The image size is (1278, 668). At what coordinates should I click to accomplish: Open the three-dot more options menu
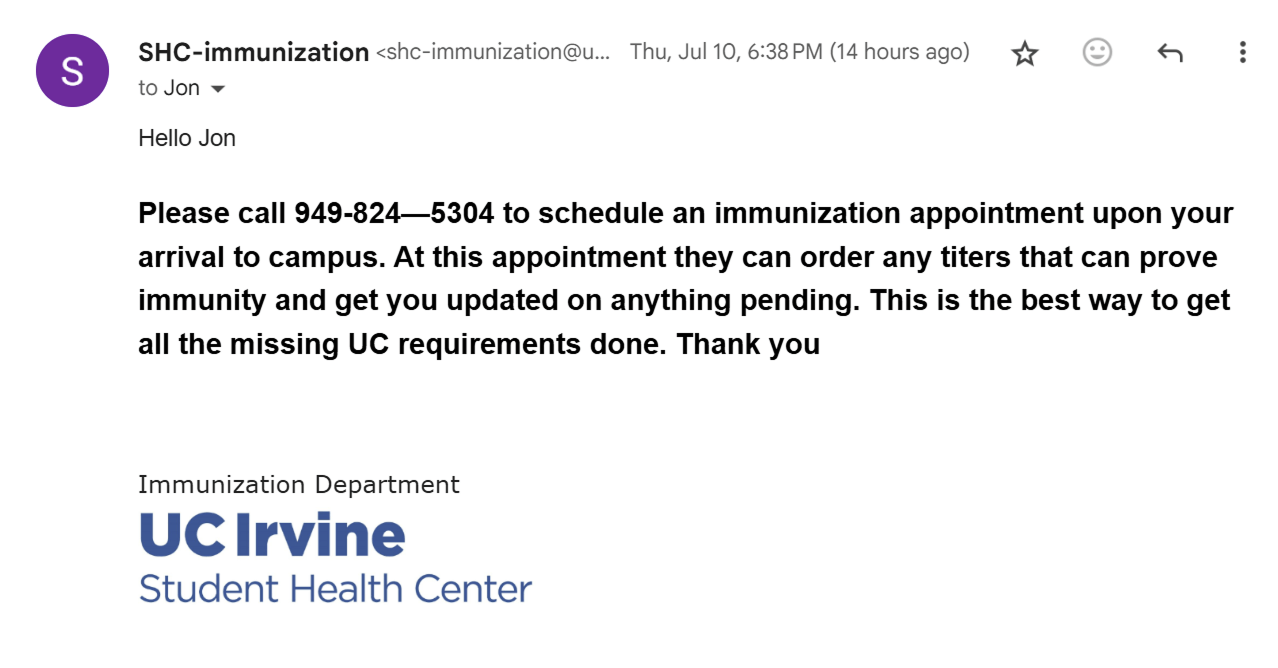point(1242,52)
